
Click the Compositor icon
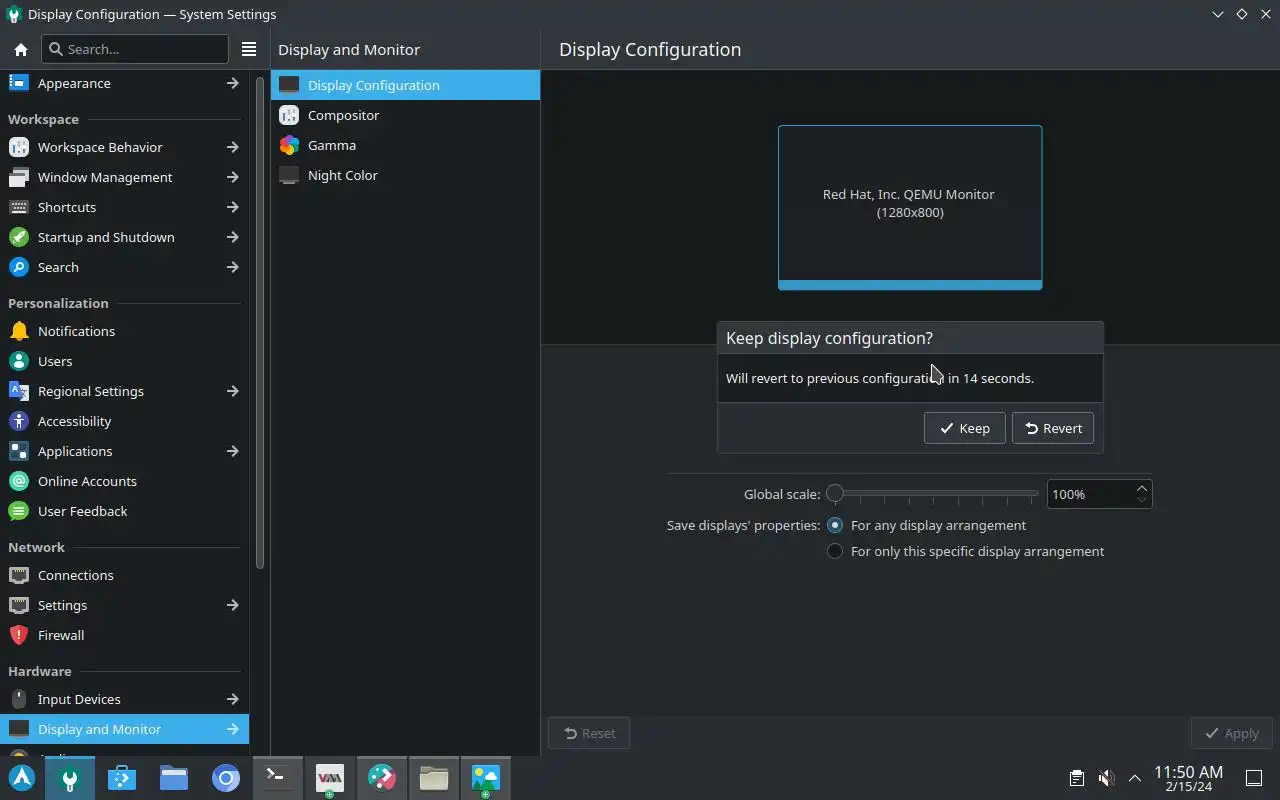tap(289, 115)
